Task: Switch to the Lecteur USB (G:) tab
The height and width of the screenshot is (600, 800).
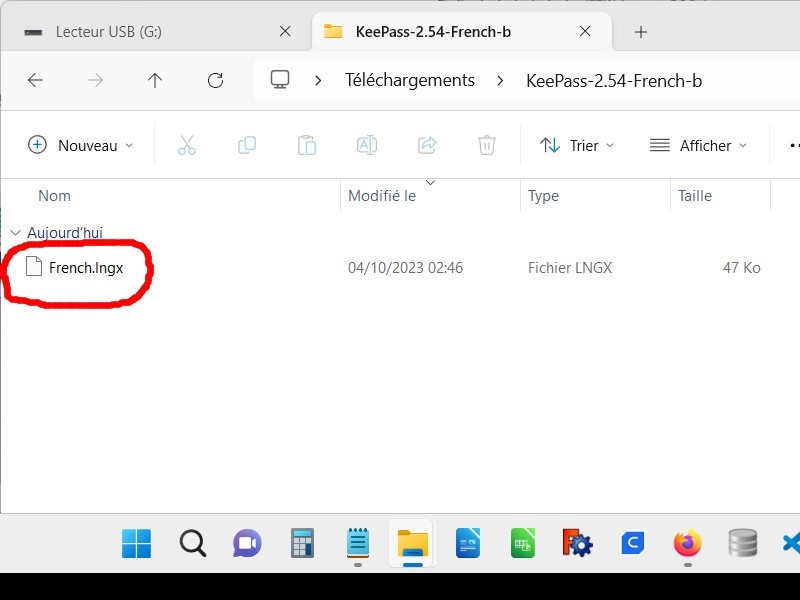Action: pos(108,32)
